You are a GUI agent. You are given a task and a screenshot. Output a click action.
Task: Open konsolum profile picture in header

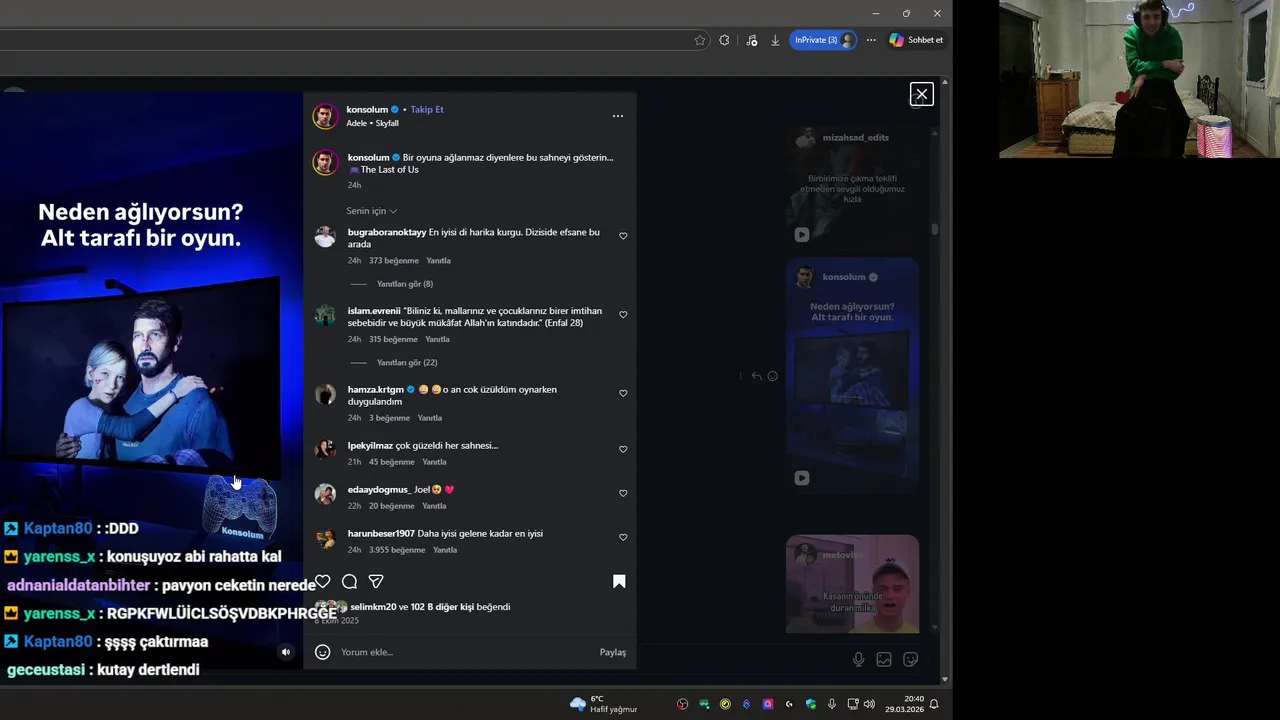[x=325, y=116]
